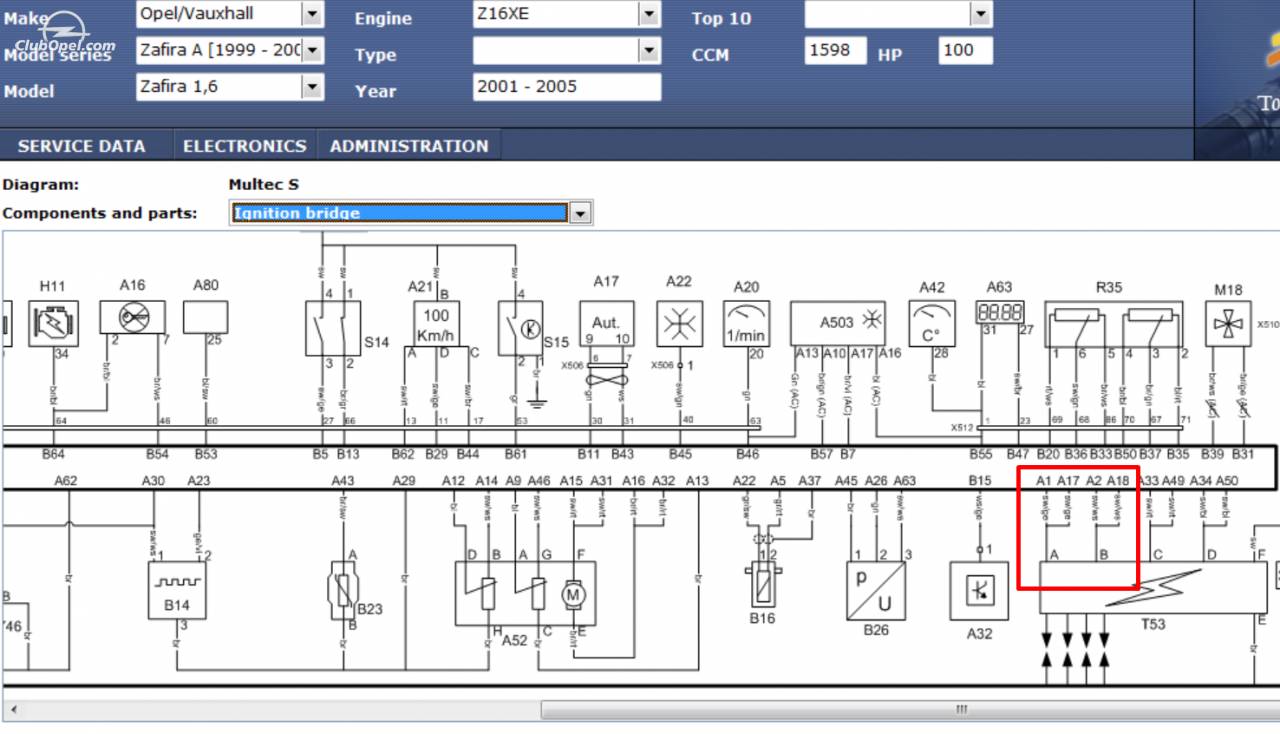Open the ADMINISTRATION tab
1280x734 pixels.
[409, 146]
